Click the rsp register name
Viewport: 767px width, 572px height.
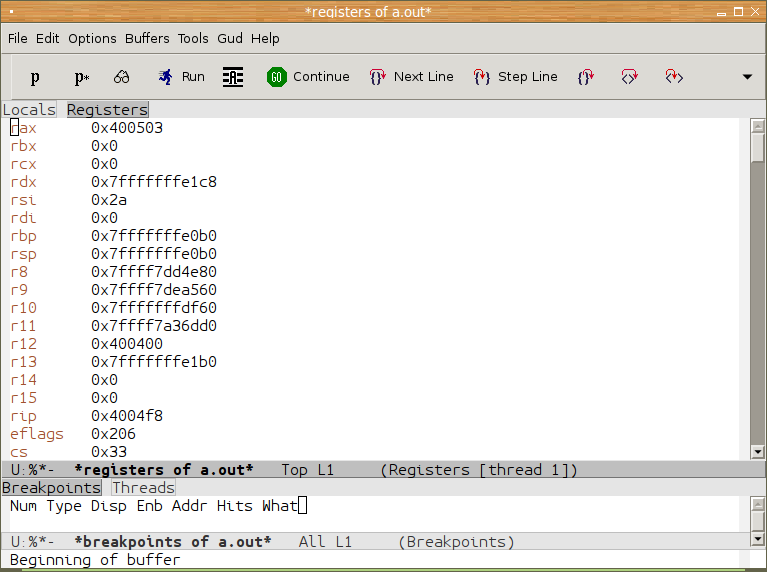click(x=23, y=254)
